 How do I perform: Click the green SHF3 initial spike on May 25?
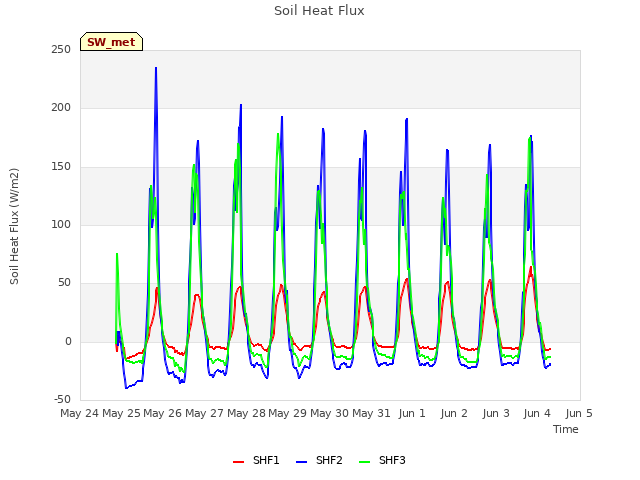tap(117, 254)
